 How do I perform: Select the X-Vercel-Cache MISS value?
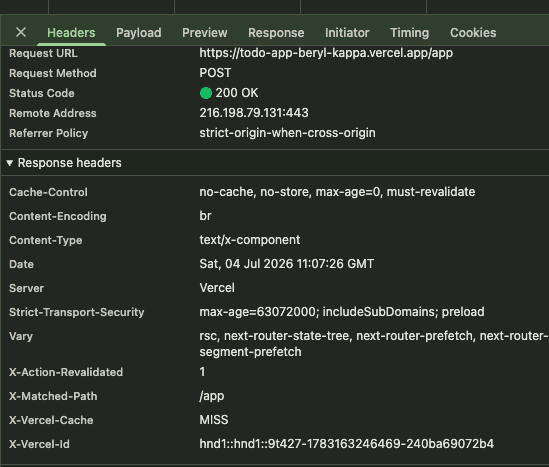[214, 419]
